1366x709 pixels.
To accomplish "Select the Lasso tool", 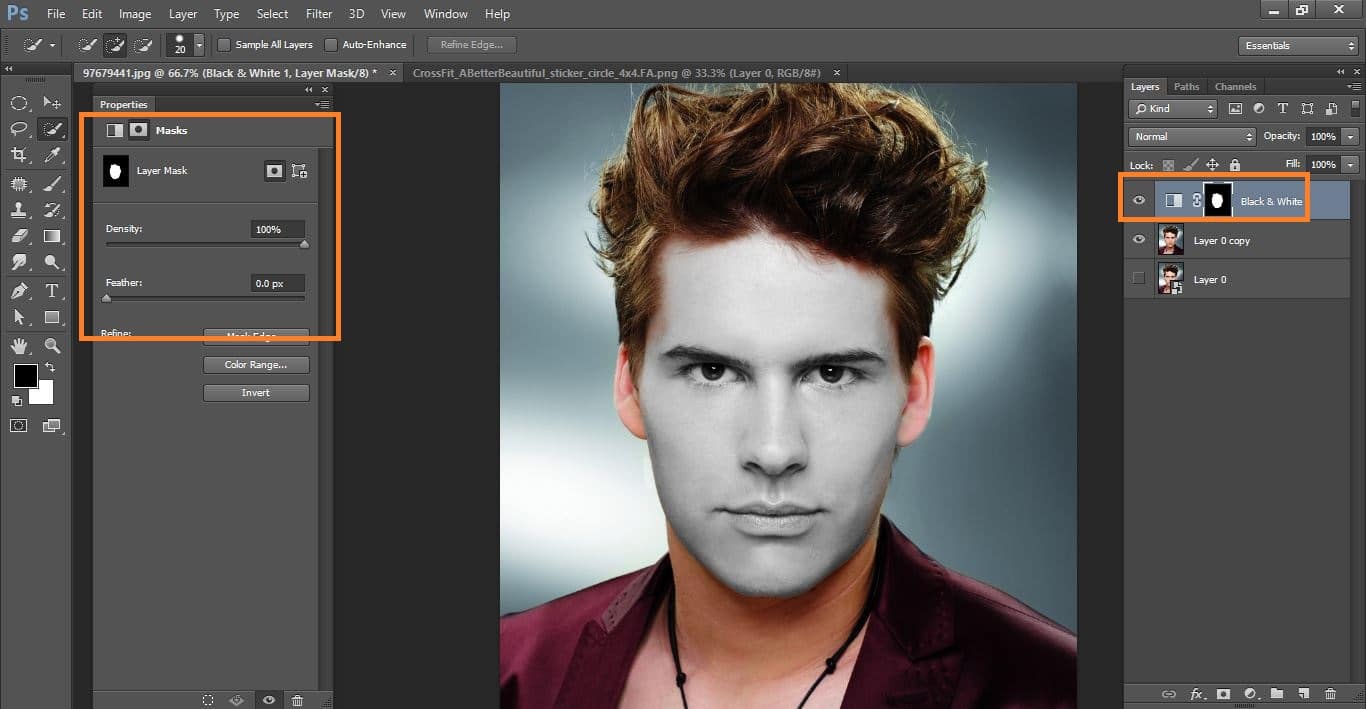I will coord(19,128).
